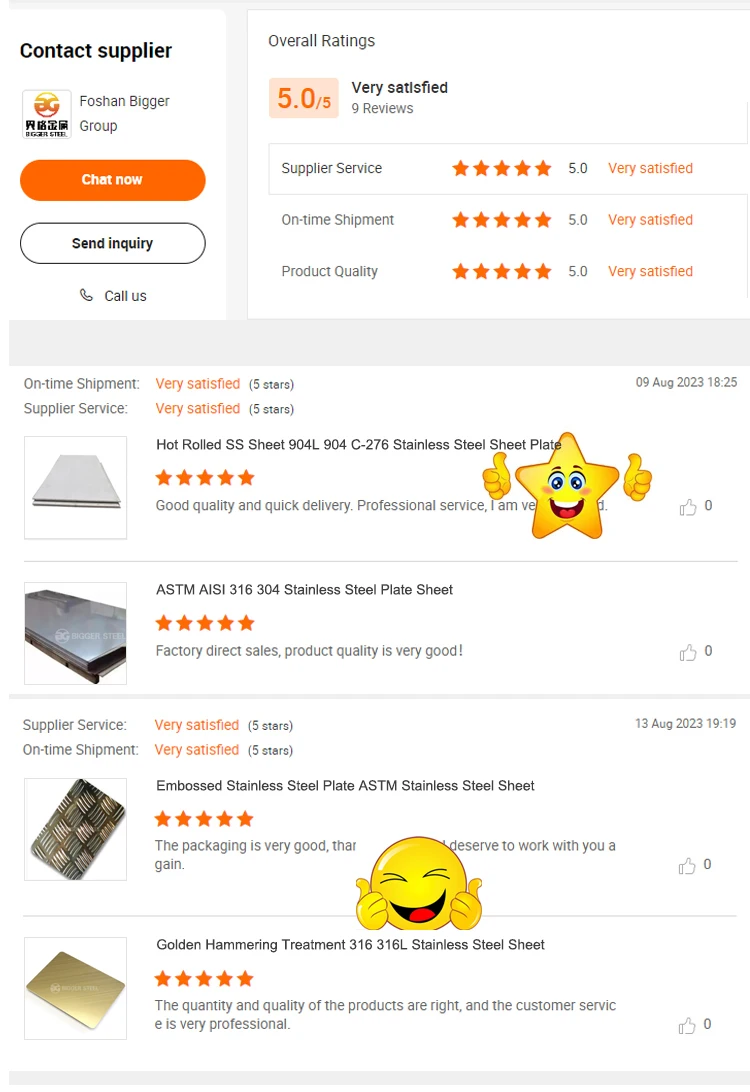The width and height of the screenshot is (750, 1092).
Task: Click the Send inquiry button
Action: coord(113,243)
